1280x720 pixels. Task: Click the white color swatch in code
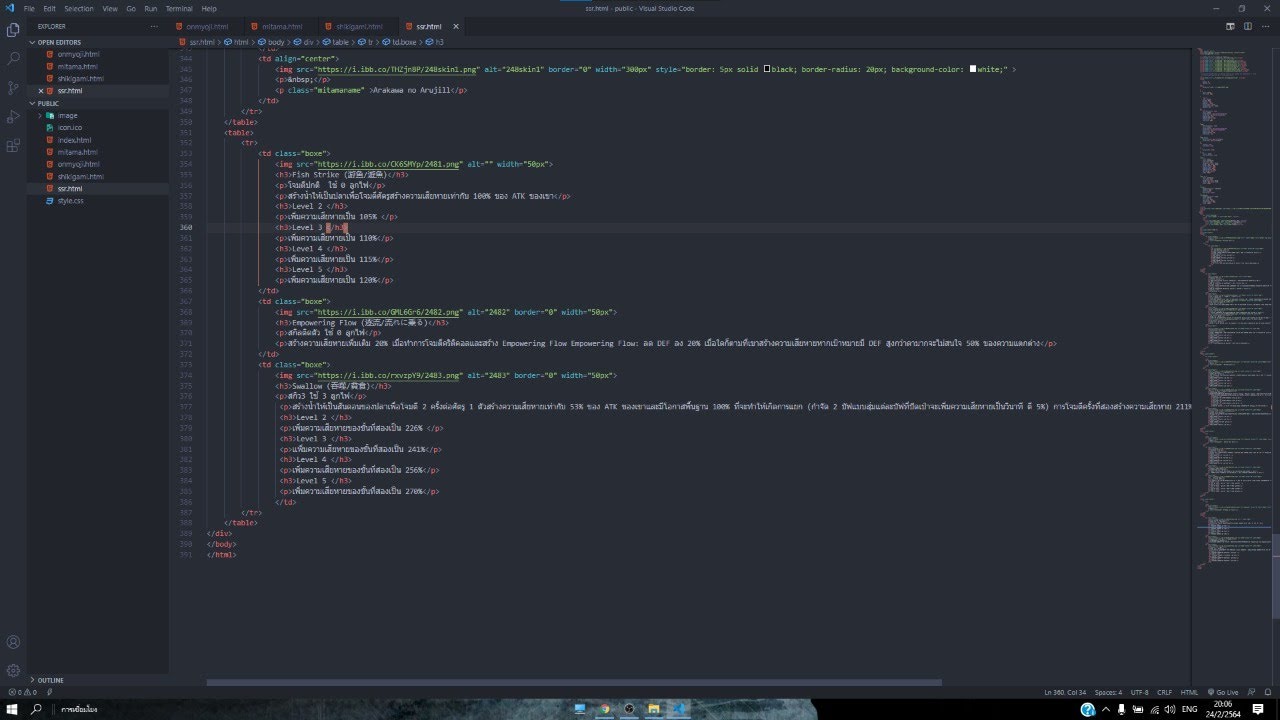(x=973, y=69)
